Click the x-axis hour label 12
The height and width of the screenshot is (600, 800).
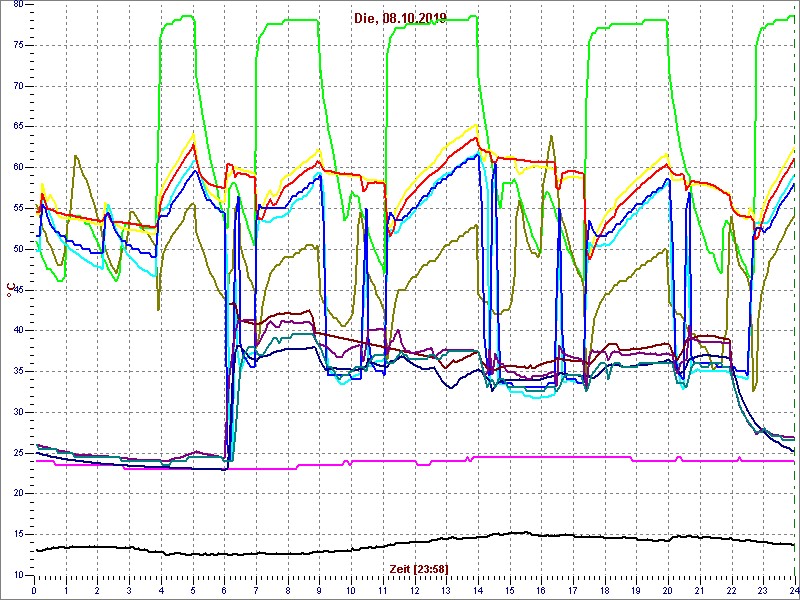tap(415, 590)
